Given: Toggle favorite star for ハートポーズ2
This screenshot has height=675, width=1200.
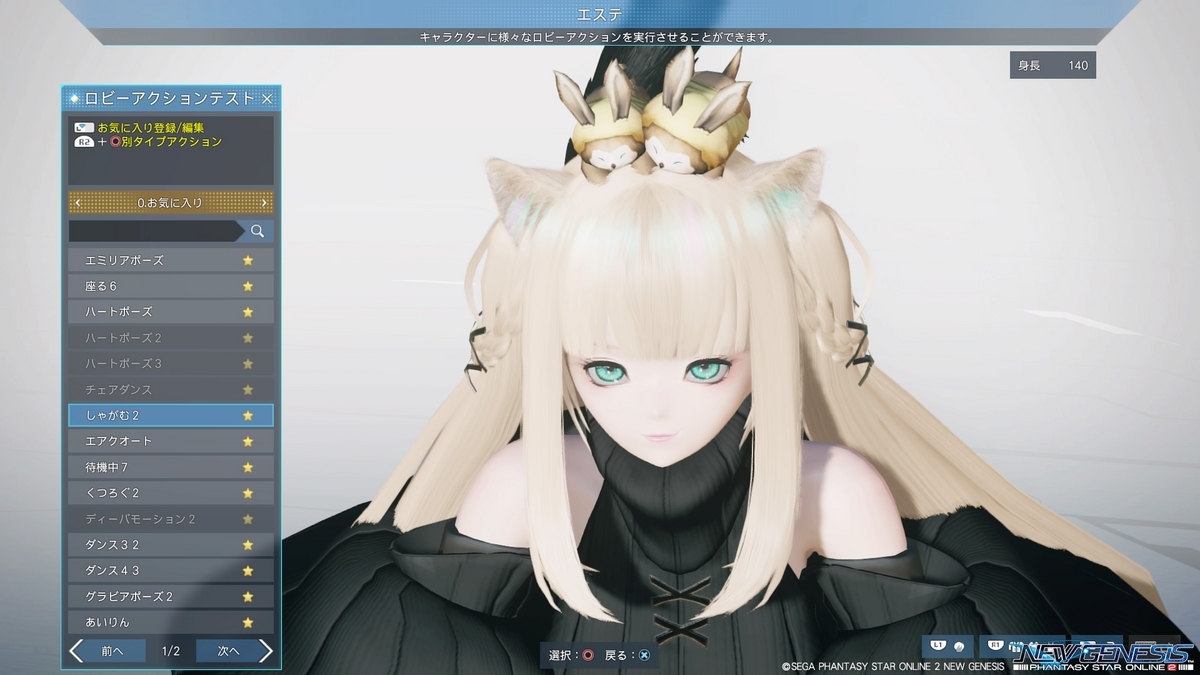Looking at the screenshot, I should pyautogui.click(x=248, y=338).
